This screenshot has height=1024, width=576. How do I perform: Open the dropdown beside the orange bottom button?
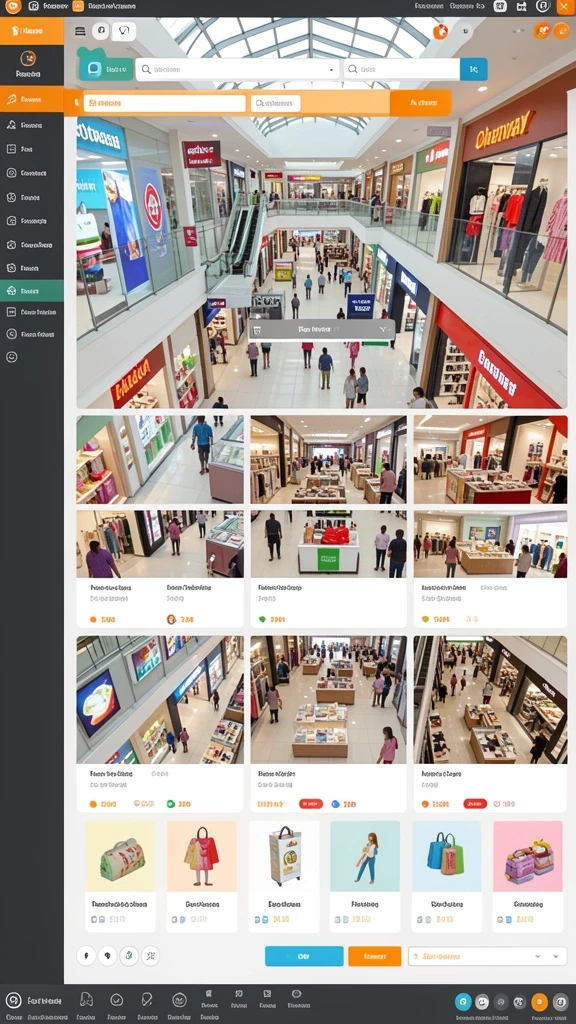point(487,956)
